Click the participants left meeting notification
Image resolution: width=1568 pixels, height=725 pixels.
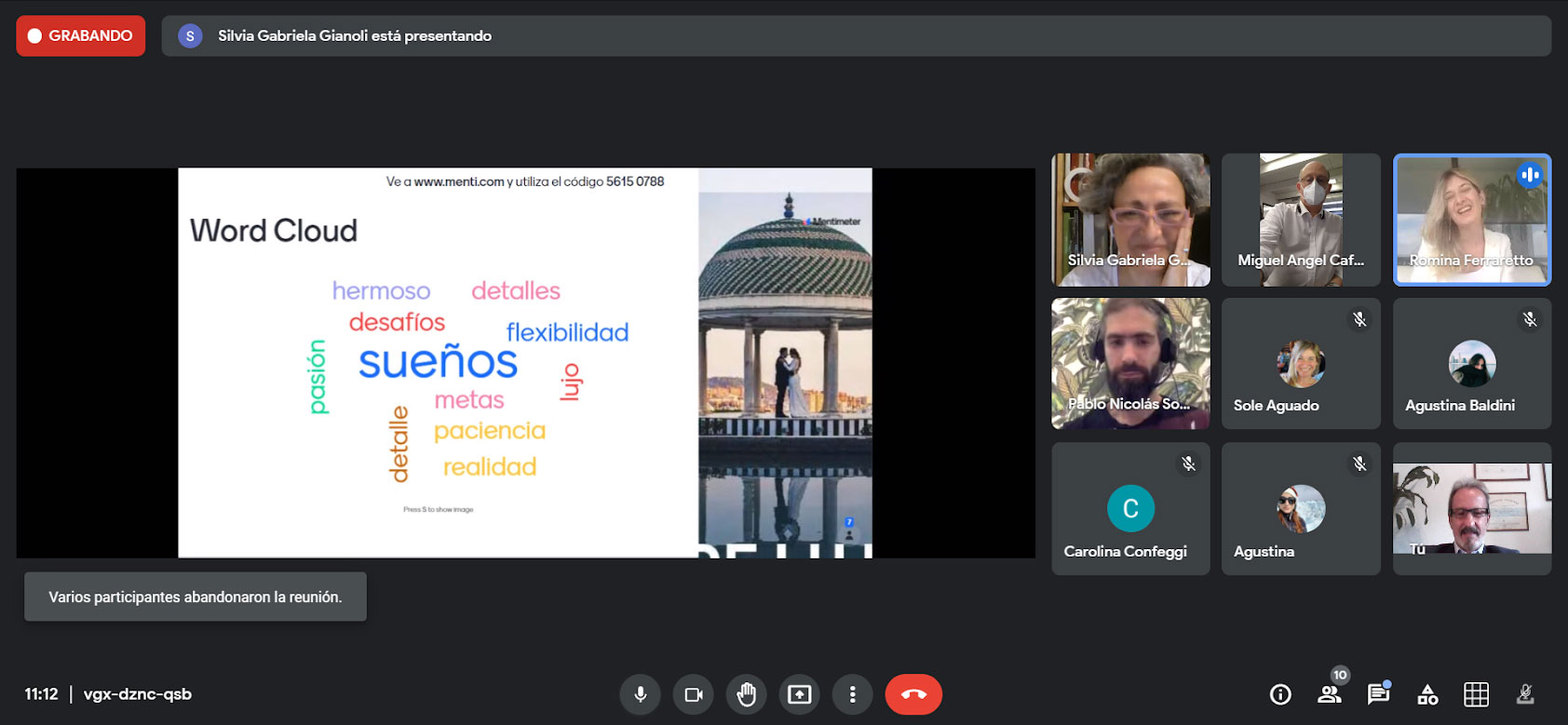click(196, 597)
